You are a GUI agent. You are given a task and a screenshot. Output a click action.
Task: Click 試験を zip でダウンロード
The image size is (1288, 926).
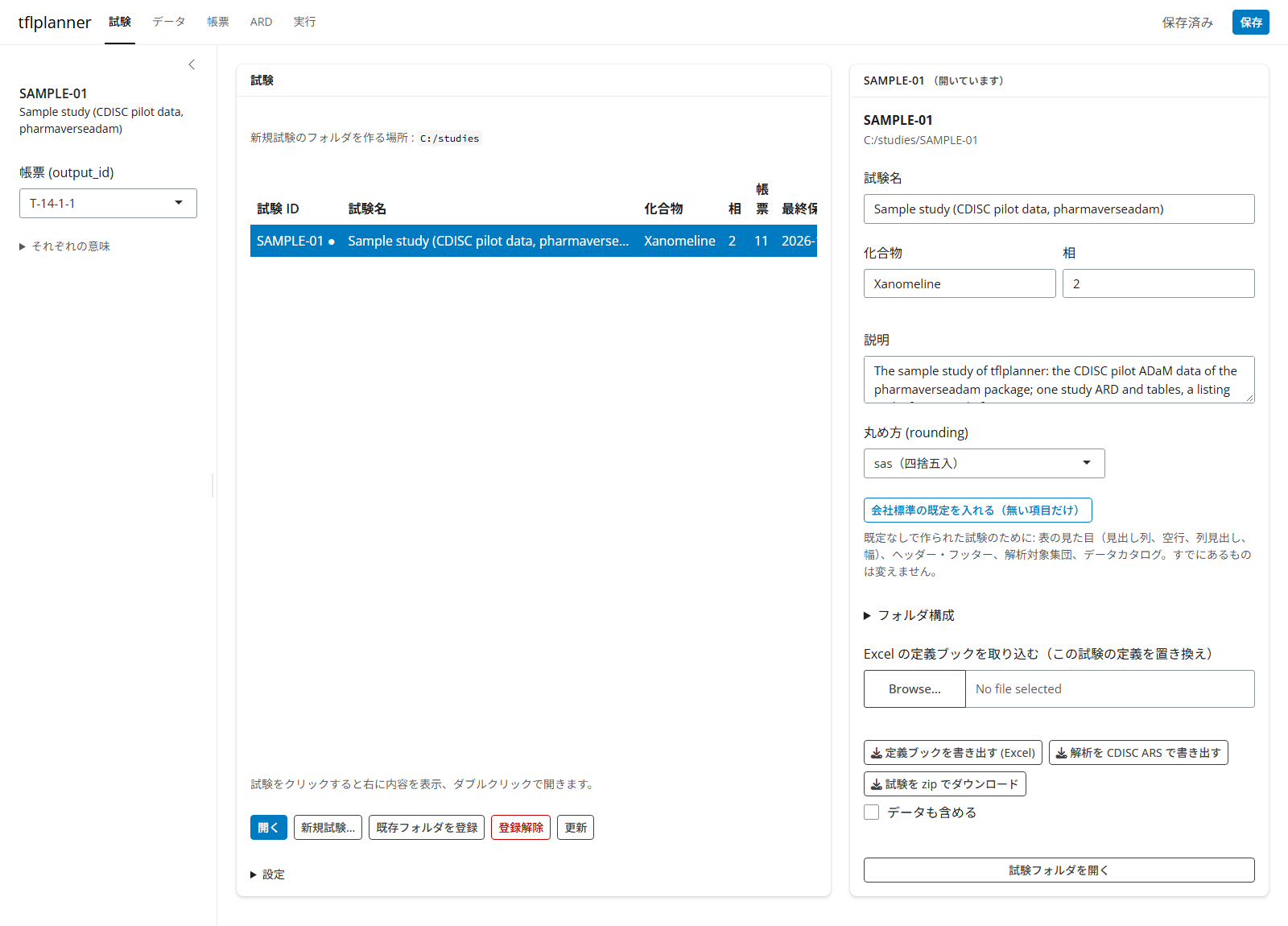(x=945, y=784)
